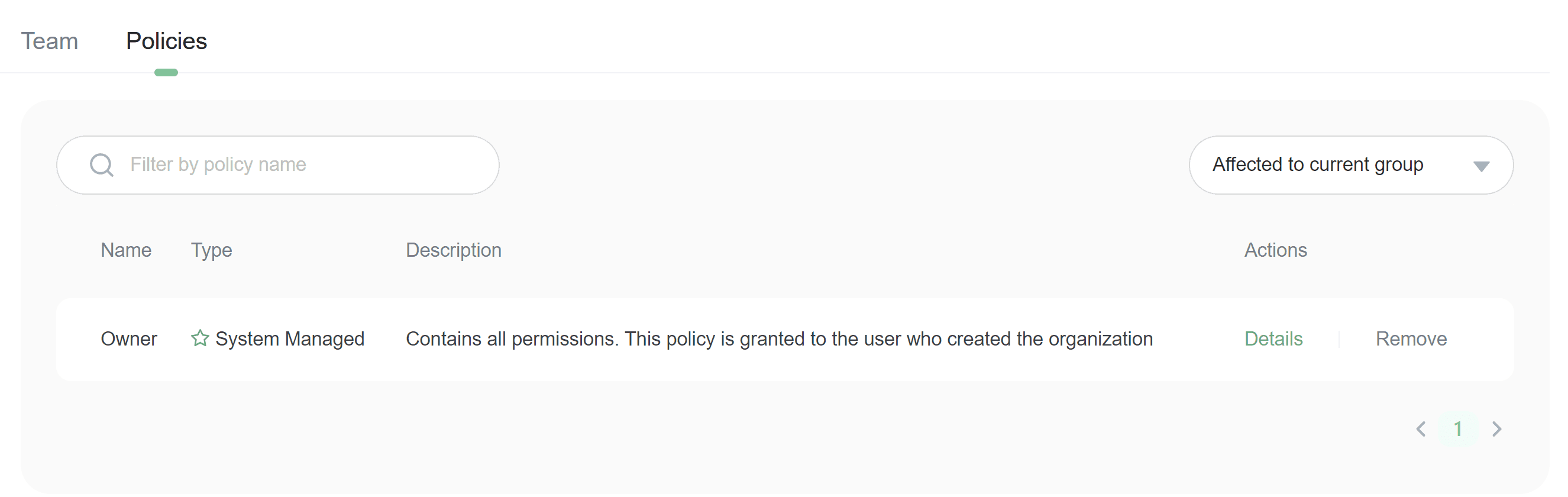
Task: Open Details for Owner policy
Action: pyautogui.click(x=1273, y=338)
